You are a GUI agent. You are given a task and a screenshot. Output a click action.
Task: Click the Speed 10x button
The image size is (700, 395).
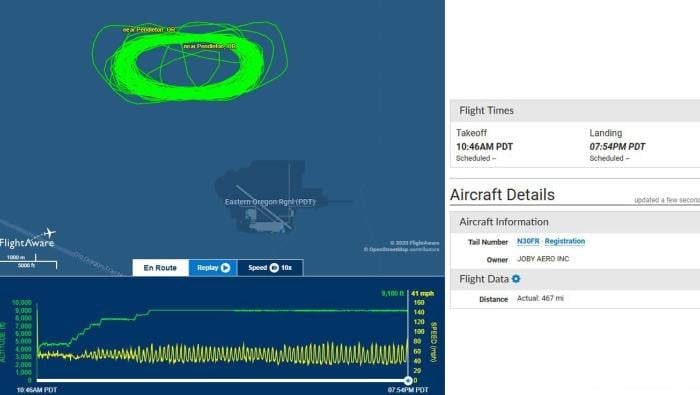pos(270,268)
